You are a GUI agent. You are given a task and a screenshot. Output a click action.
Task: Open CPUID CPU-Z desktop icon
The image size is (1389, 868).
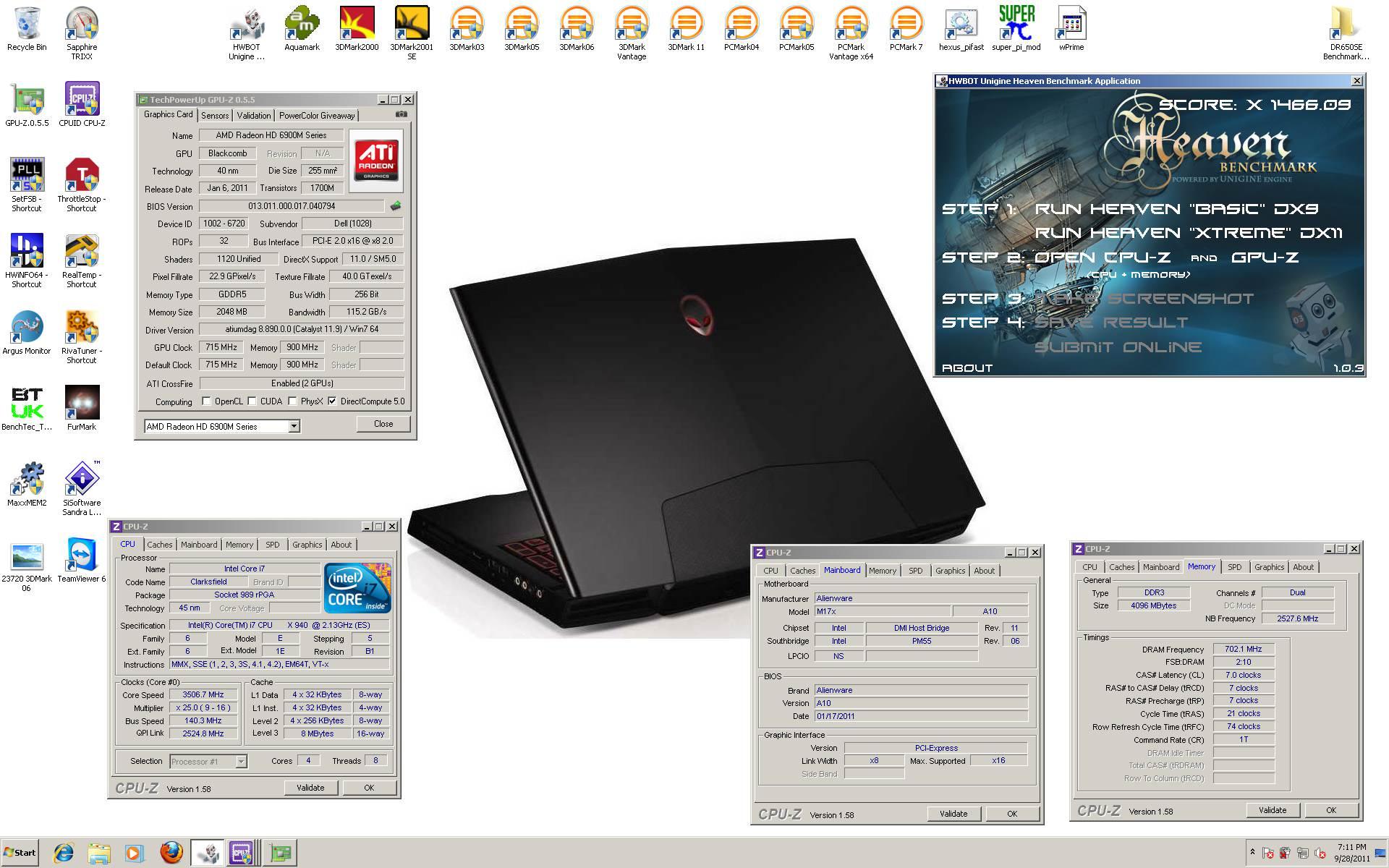point(82,105)
